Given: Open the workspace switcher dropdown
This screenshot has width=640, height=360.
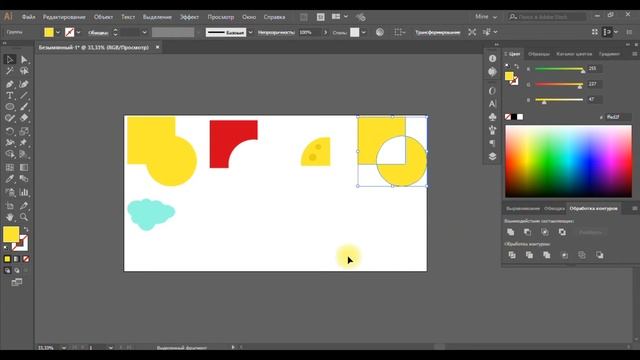Looking at the screenshot, I should 486,17.
